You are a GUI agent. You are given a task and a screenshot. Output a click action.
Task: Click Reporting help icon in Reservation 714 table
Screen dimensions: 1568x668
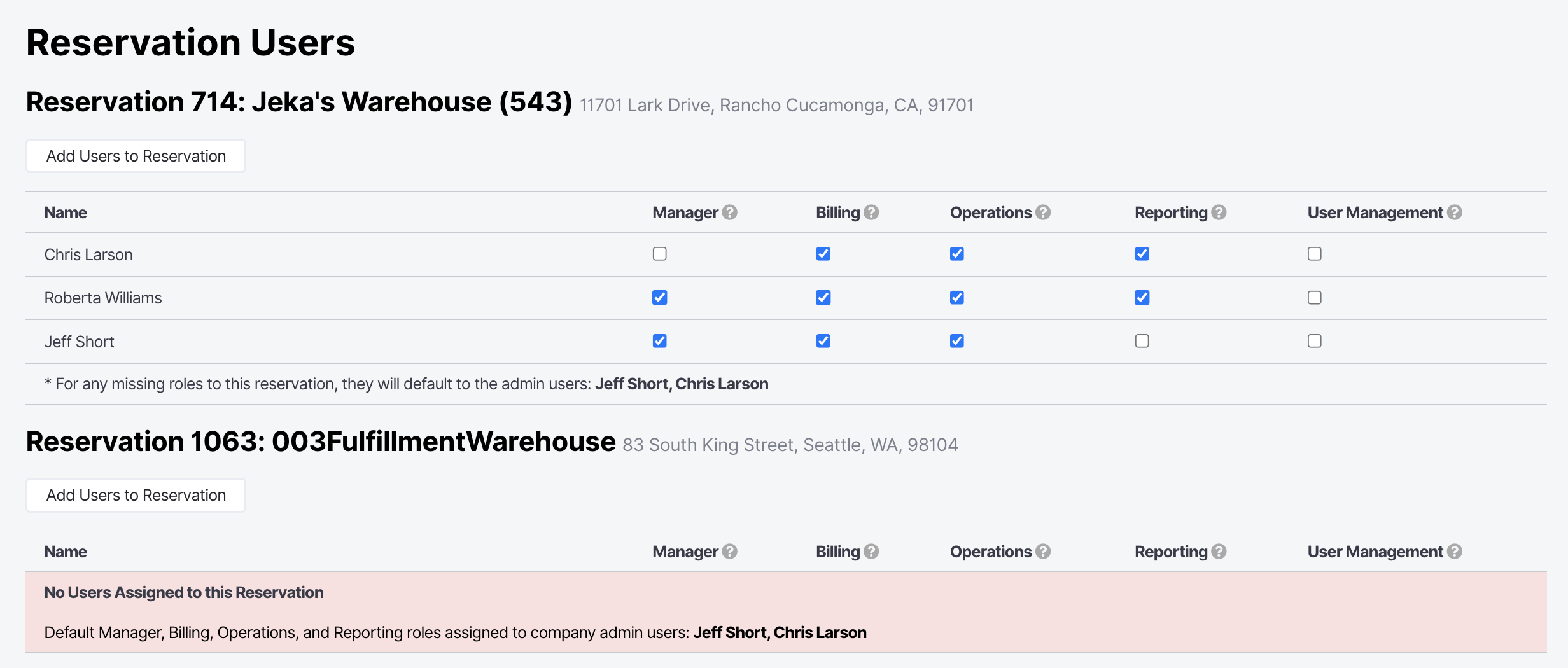point(1219,212)
